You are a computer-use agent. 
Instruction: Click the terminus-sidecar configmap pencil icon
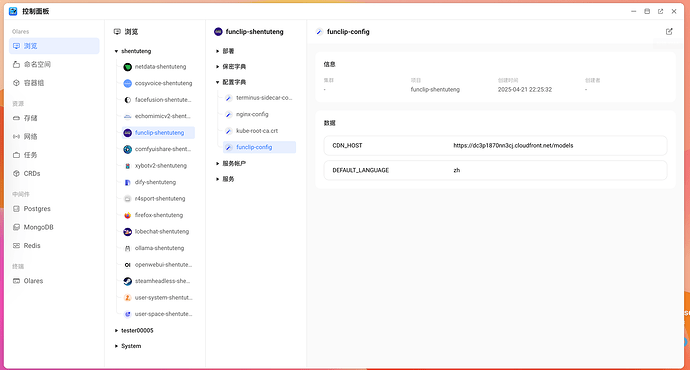tap(228, 98)
